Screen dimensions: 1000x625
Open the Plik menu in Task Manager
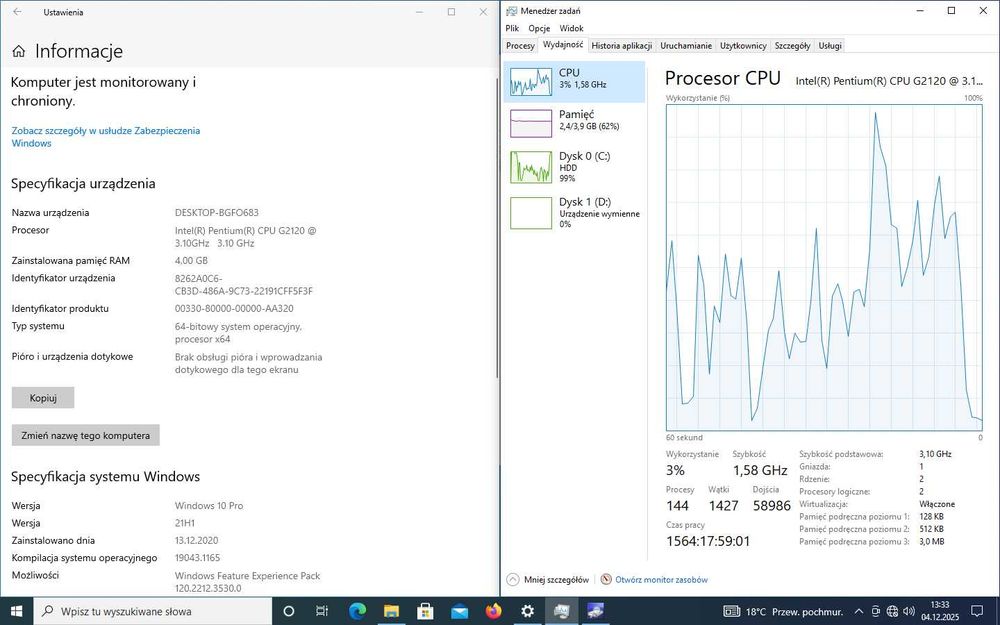pyautogui.click(x=512, y=28)
